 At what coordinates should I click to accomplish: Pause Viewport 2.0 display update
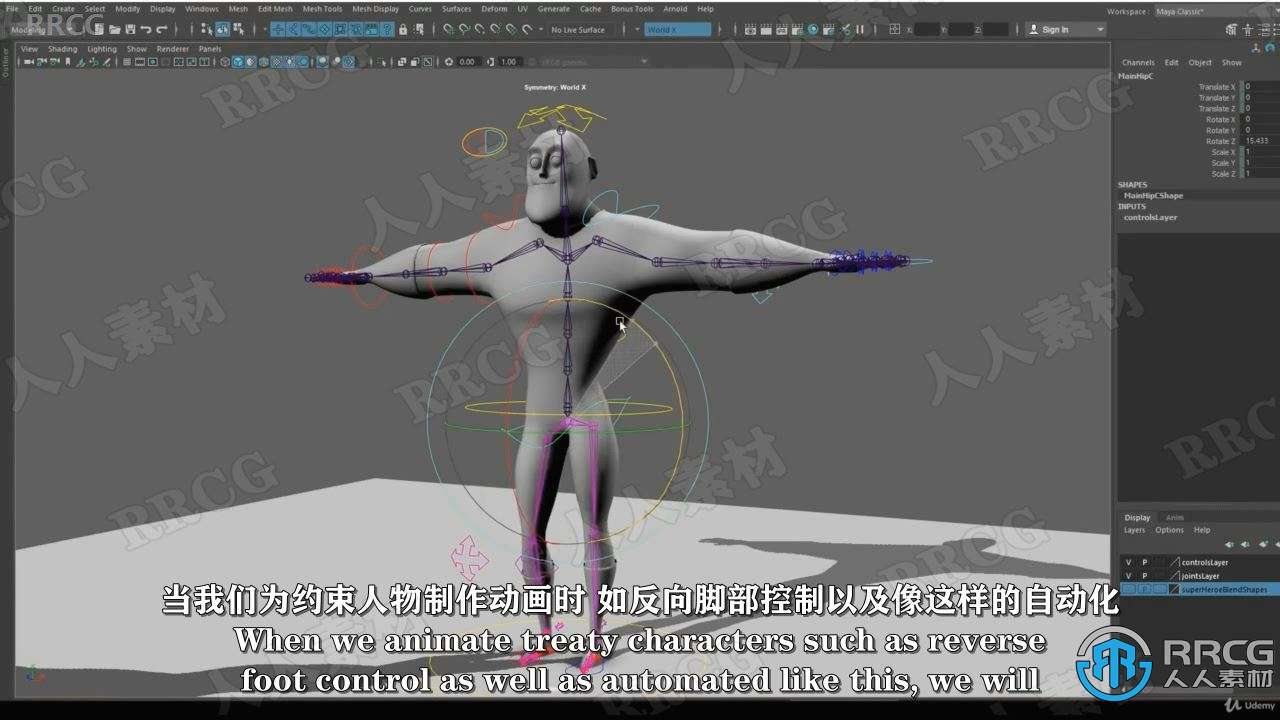pos(860,29)
